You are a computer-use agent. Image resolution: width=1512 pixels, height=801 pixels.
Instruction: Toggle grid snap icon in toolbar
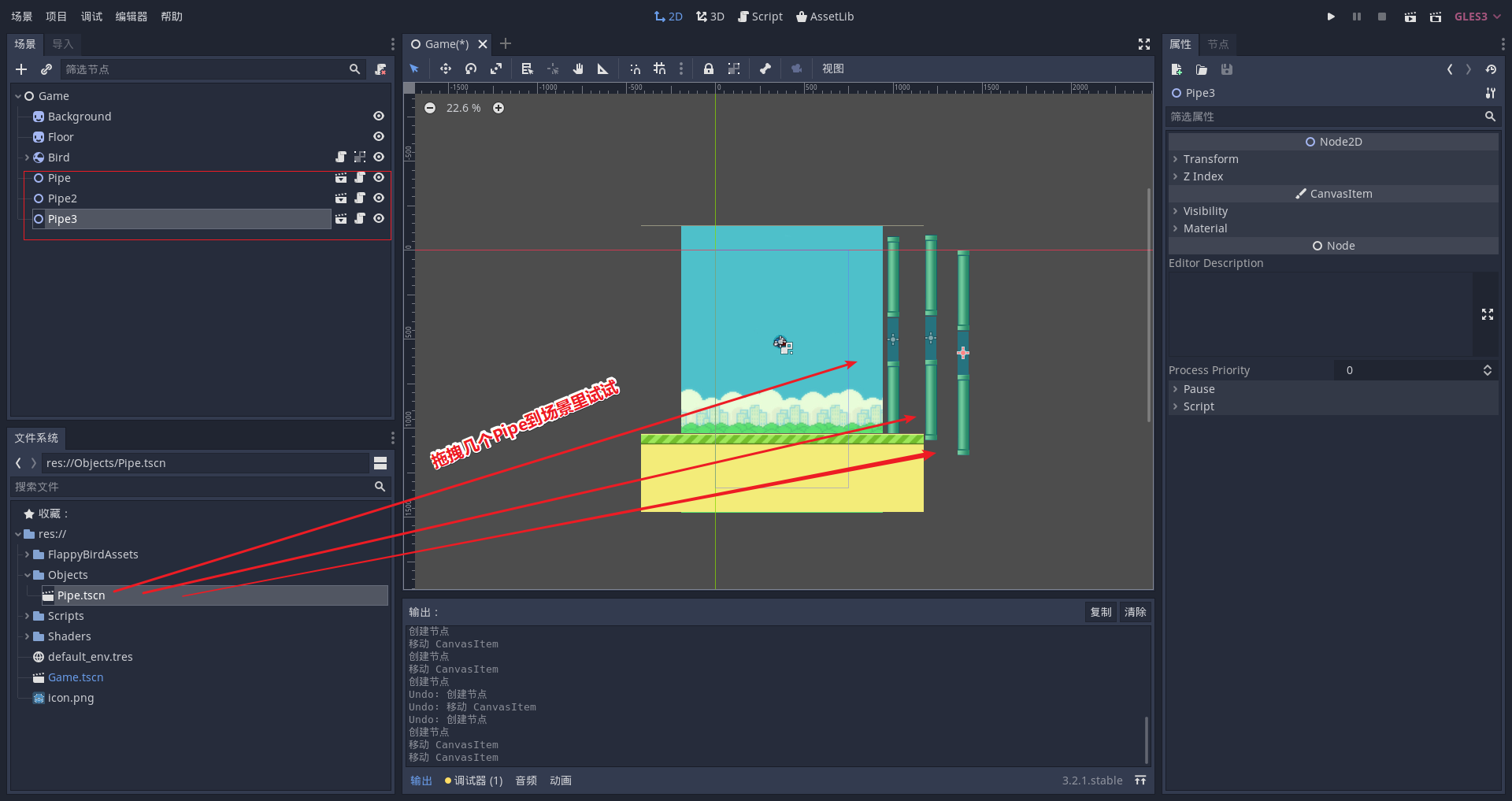pyautogui.click(x=660, y=69)
